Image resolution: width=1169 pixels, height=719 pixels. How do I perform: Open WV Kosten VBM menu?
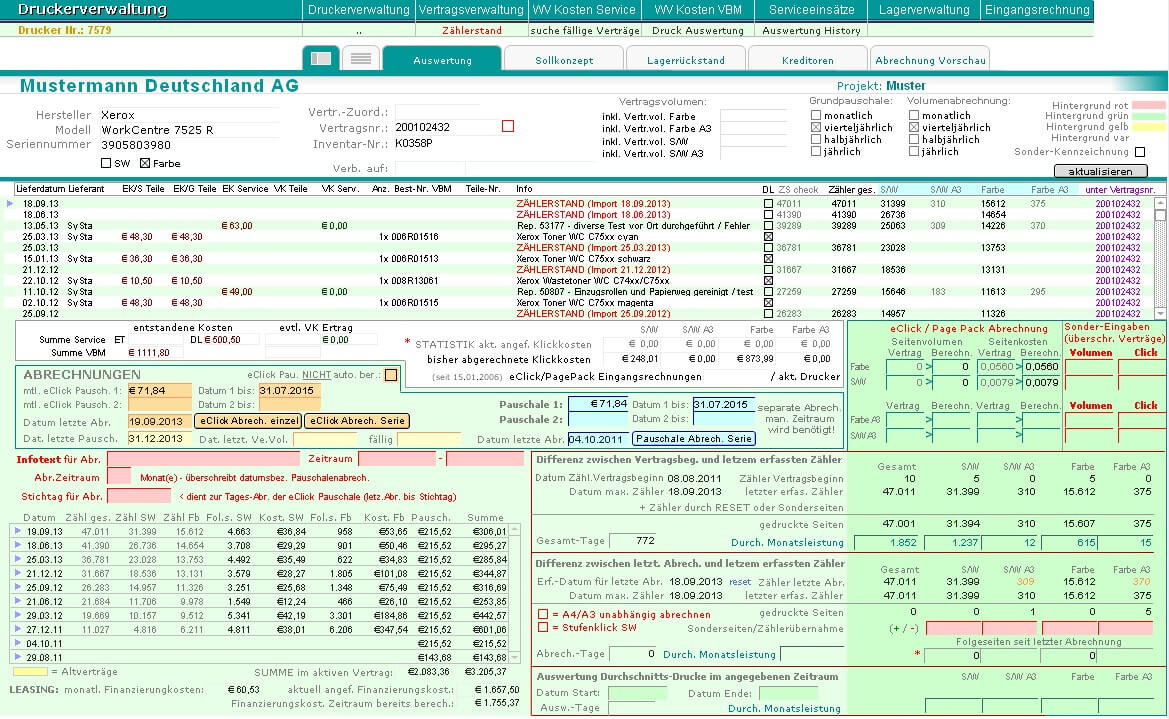point(697,10)
